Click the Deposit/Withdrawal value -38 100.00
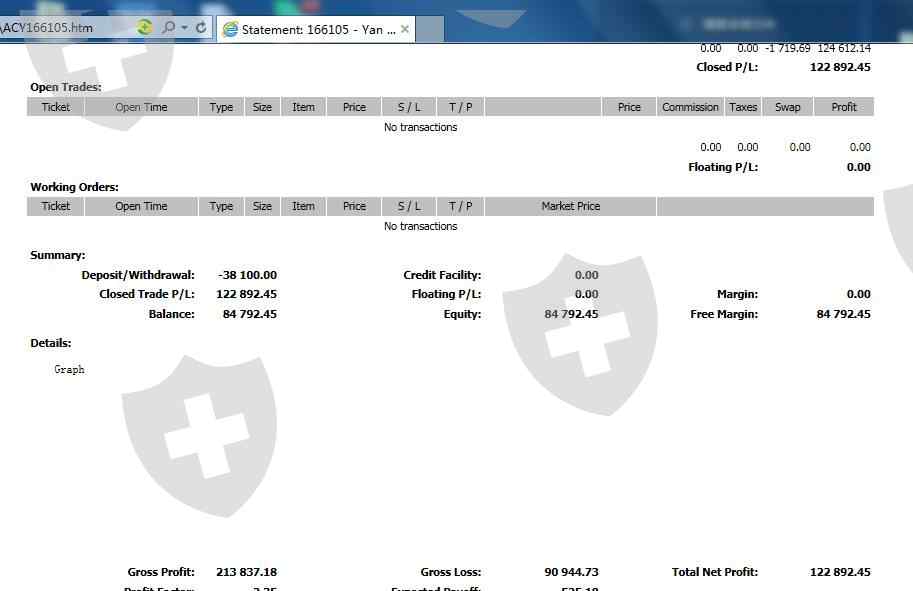The height and width of the screenshot is (591, 913). tap(246, 275)
